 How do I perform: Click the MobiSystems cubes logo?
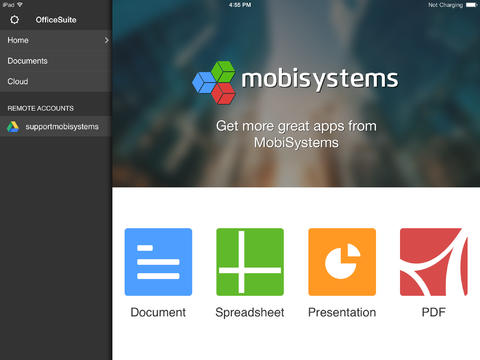214,82
